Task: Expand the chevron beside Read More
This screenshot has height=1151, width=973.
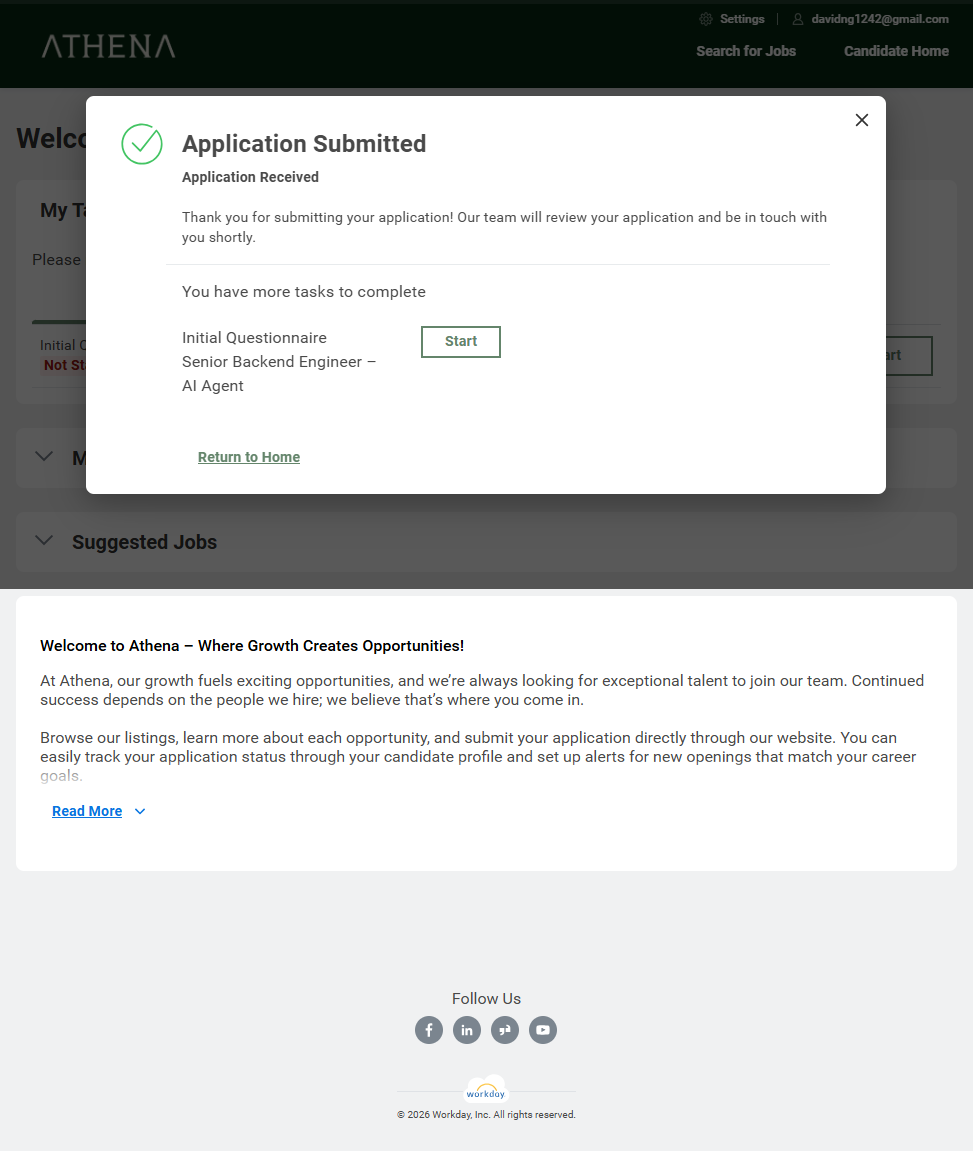Action: click(x=140, y=811)
